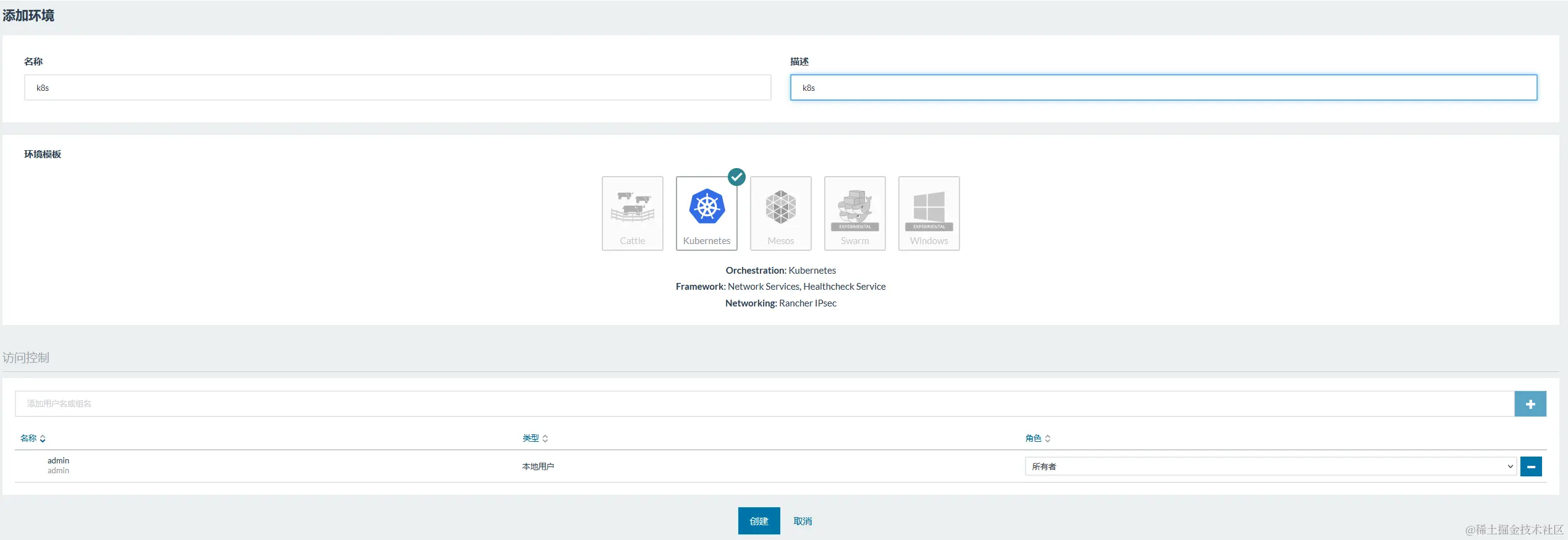
Task: Select the Mesos environment template
Action: pos(780,213)
